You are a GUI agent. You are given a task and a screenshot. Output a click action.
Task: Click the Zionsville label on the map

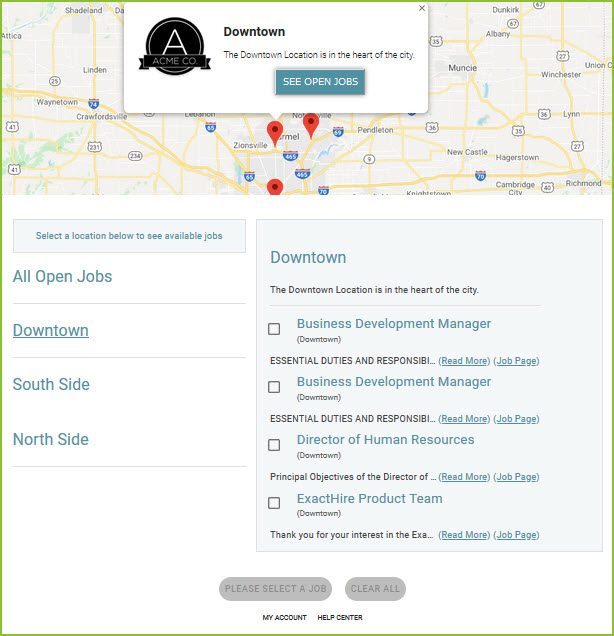pyautogui.click(x=250, y=145)
